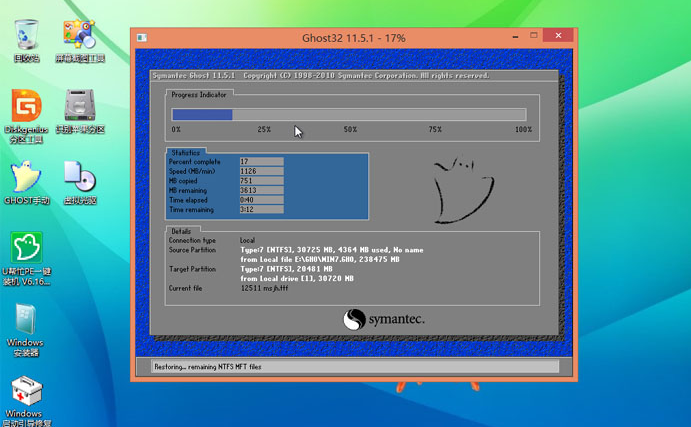Select the Speed value 1126
This screenshot has height=427, width=691.
261,171
